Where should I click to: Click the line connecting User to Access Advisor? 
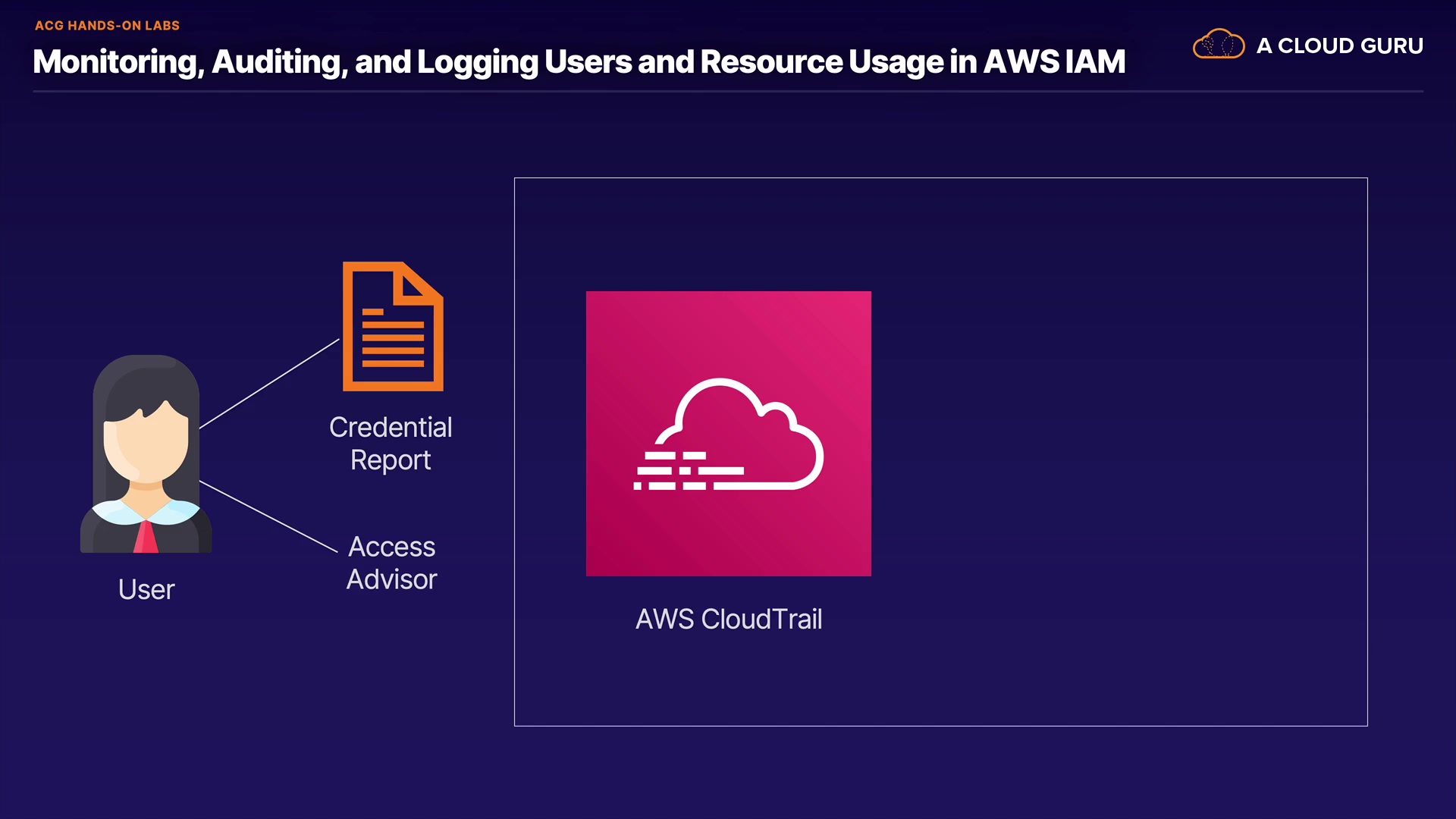pos(268,516)
